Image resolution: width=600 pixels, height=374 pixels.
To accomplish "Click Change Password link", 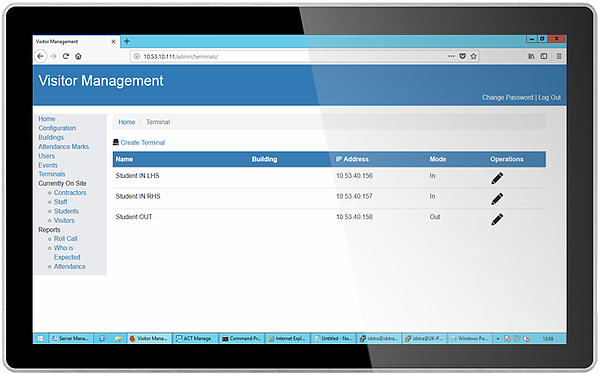I will coord(507,98).
